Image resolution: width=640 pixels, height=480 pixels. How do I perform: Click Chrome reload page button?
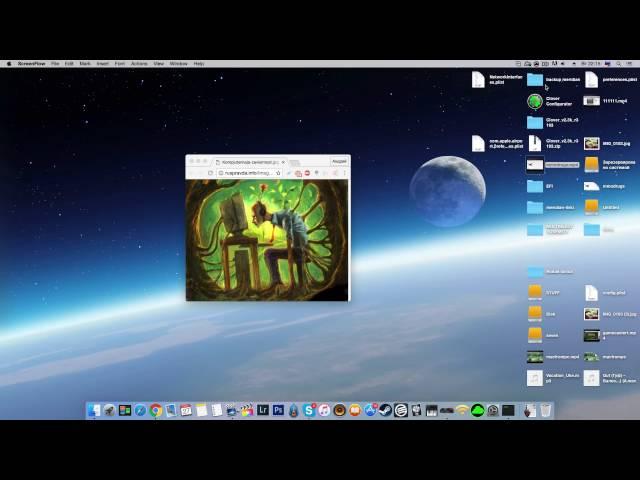click(210, 173)
